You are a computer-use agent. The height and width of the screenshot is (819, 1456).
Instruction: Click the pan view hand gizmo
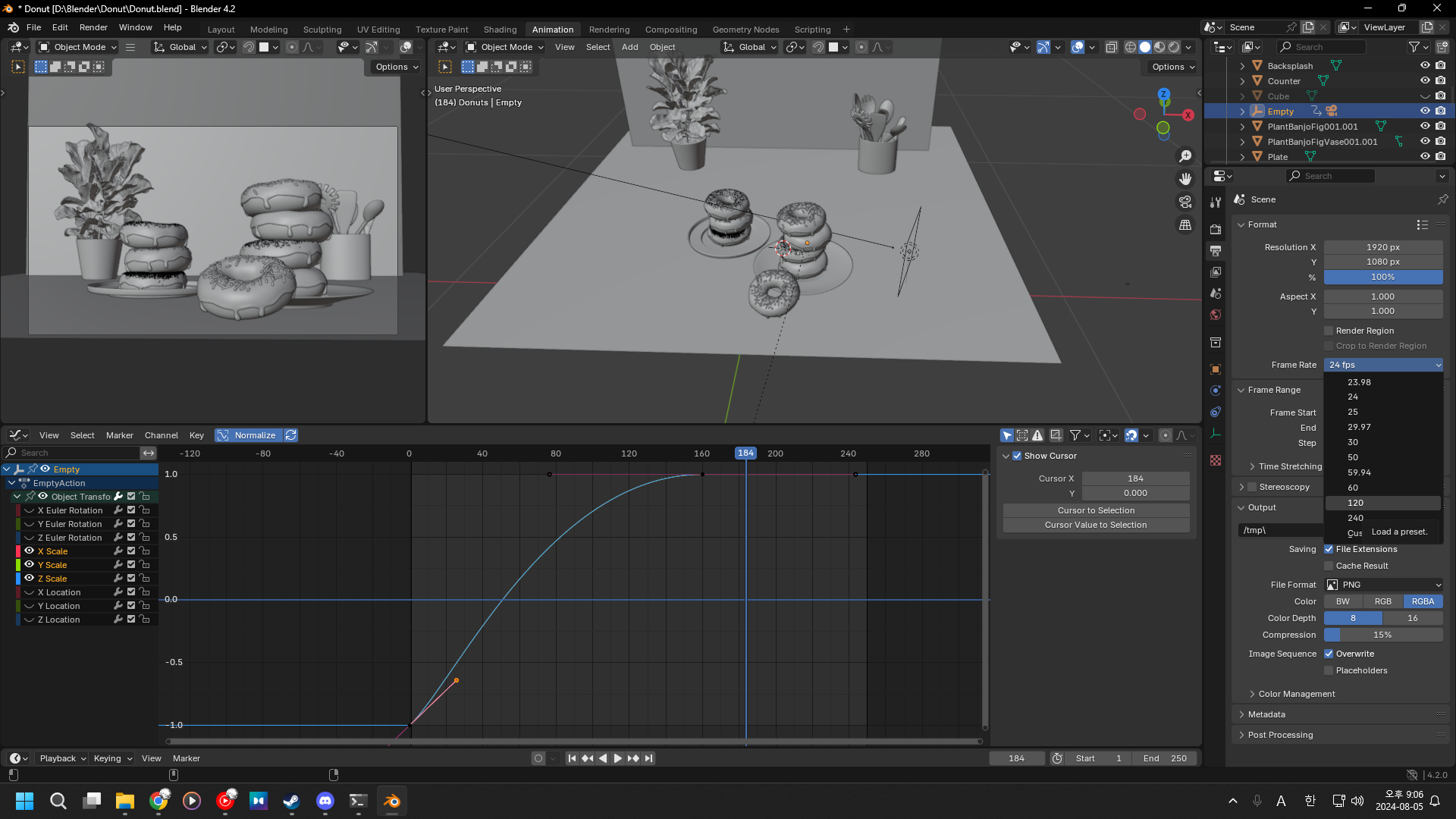tap(1185, 179)
